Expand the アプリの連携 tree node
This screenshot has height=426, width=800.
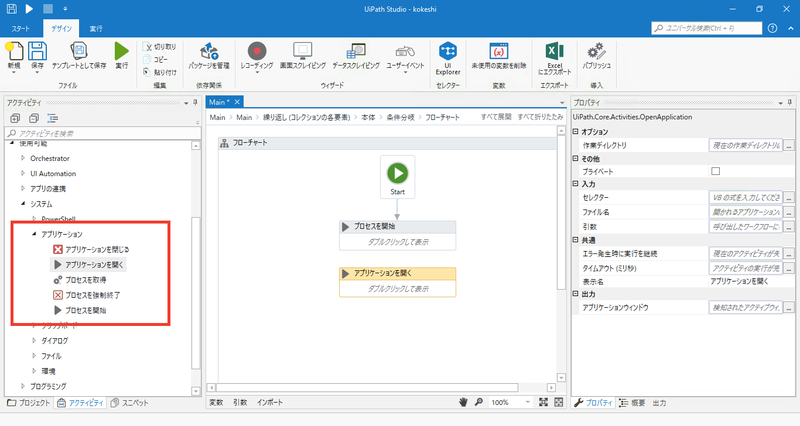(x=23, y=188)
